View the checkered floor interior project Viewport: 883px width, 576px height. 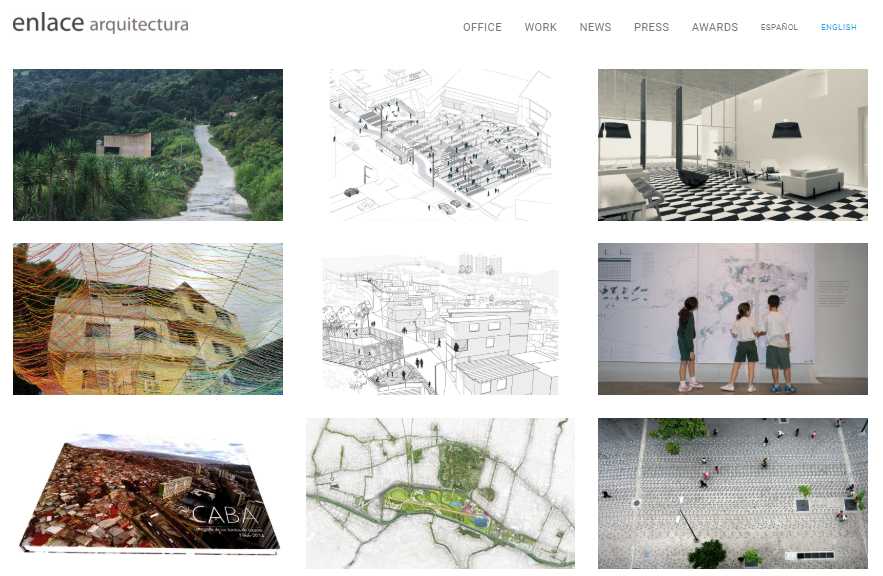(x=732, y=145)
